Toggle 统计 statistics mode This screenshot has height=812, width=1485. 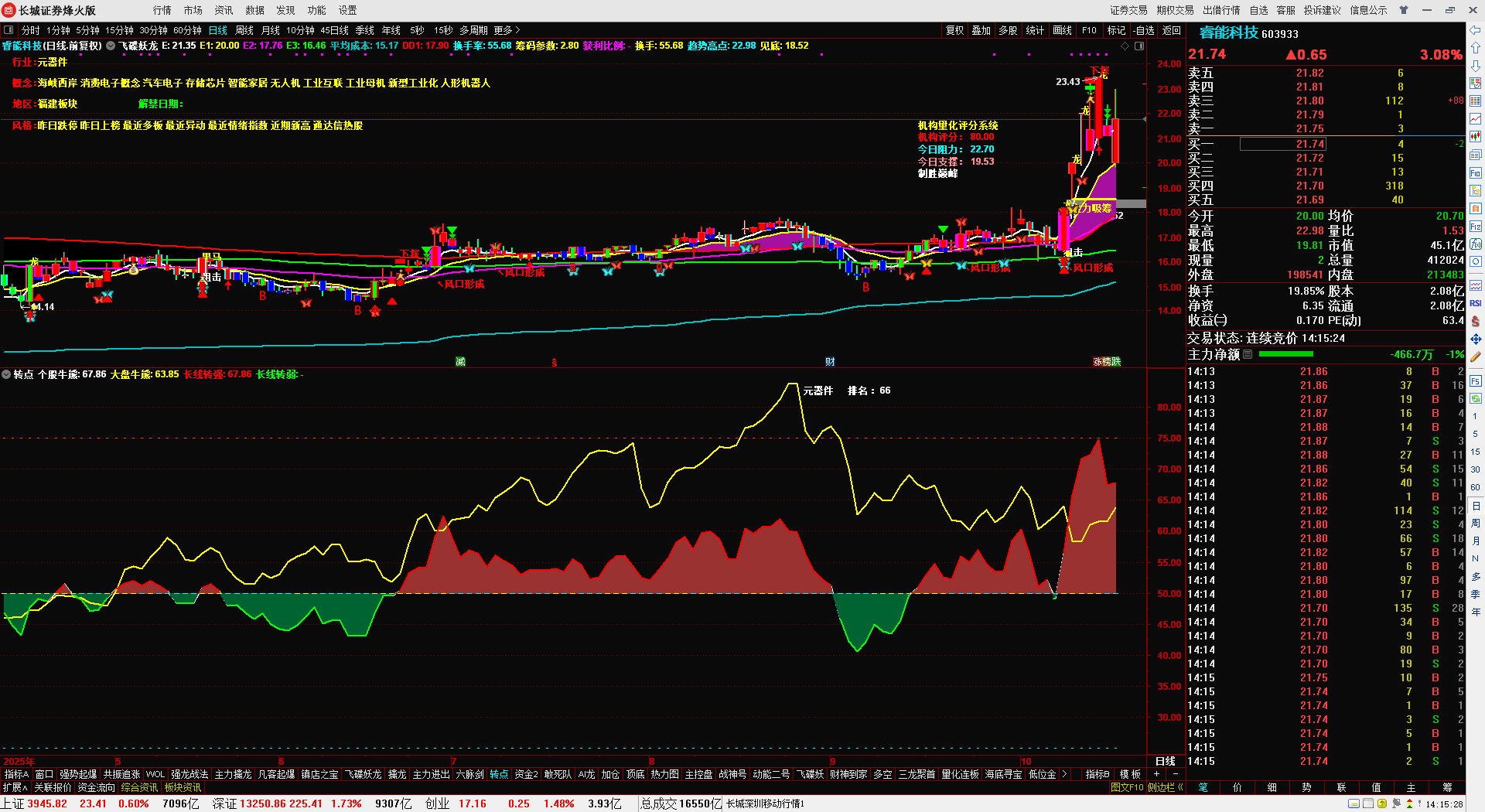1035,30
